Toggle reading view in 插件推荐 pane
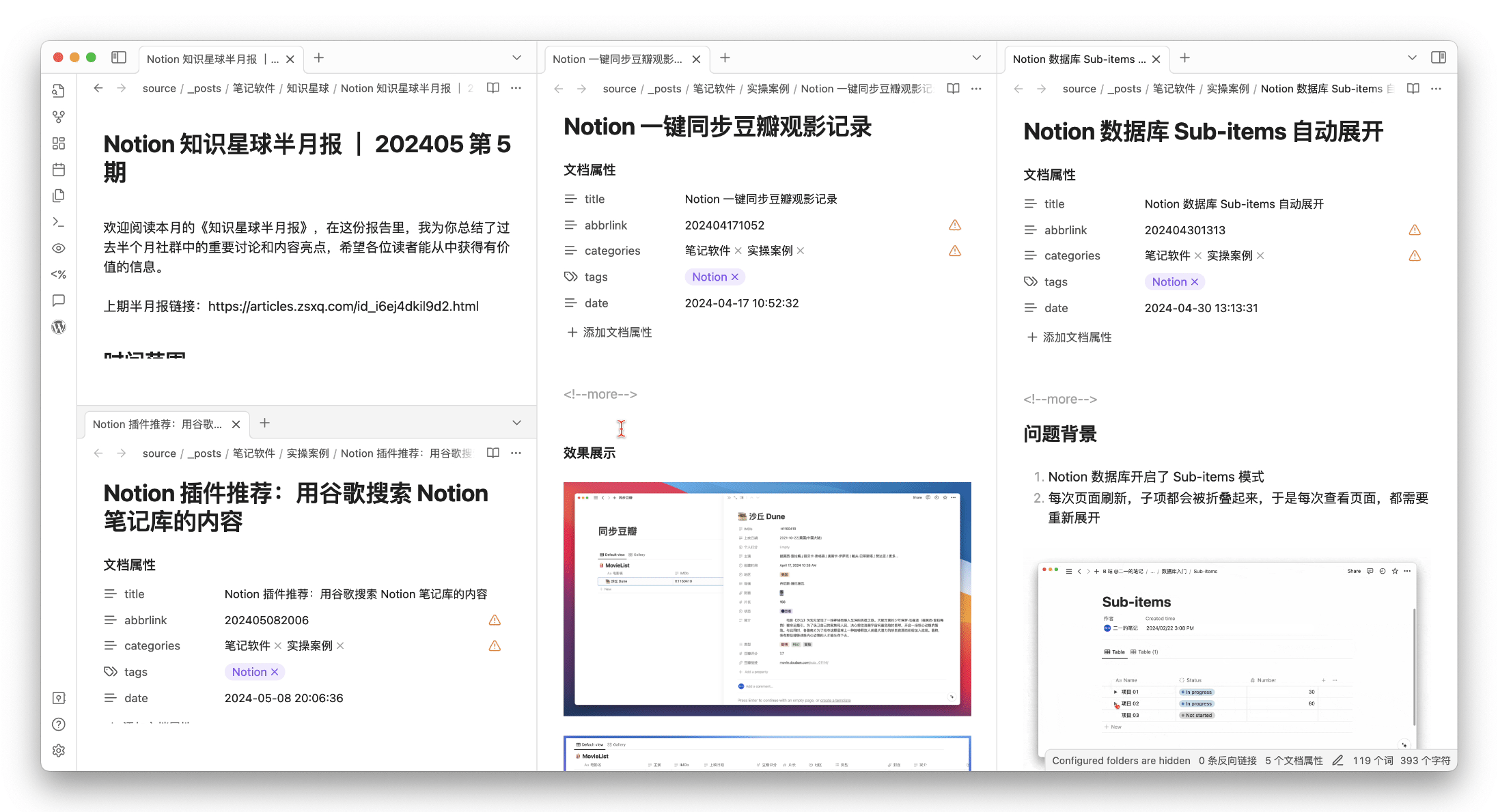This screenshot has width=1498, height=812. (x=493, y=453)
